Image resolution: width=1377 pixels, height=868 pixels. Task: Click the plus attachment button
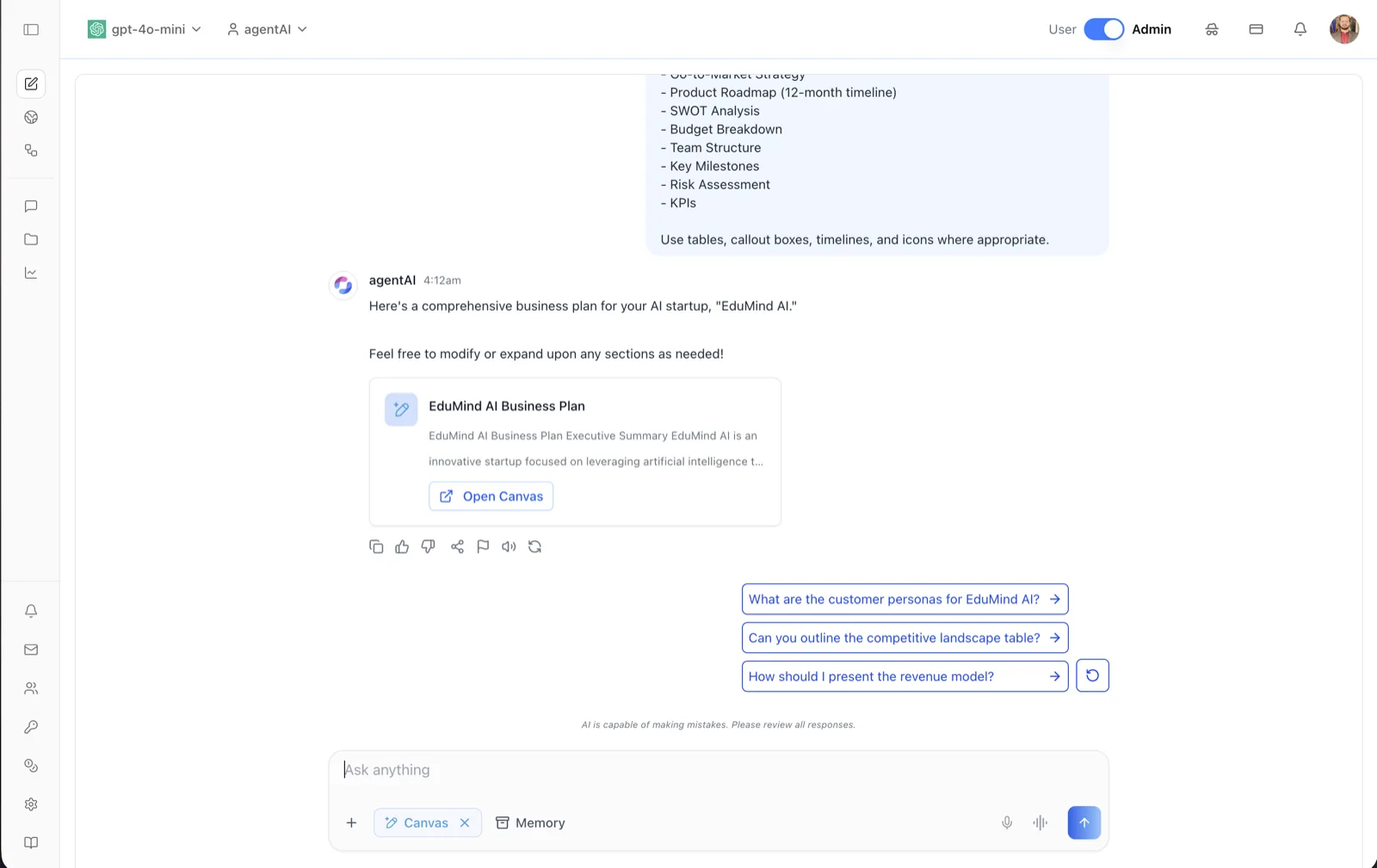click(x=351, y=822)
